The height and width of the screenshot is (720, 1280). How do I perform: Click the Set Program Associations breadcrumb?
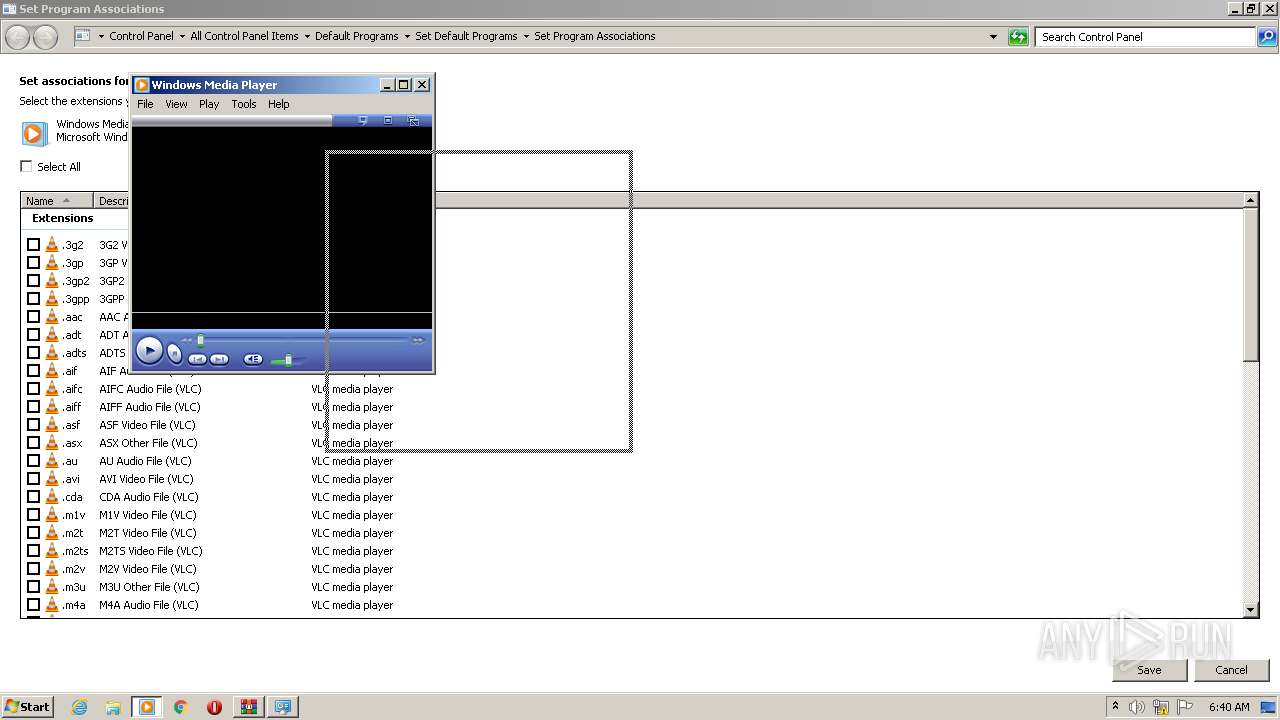(595, 36)
